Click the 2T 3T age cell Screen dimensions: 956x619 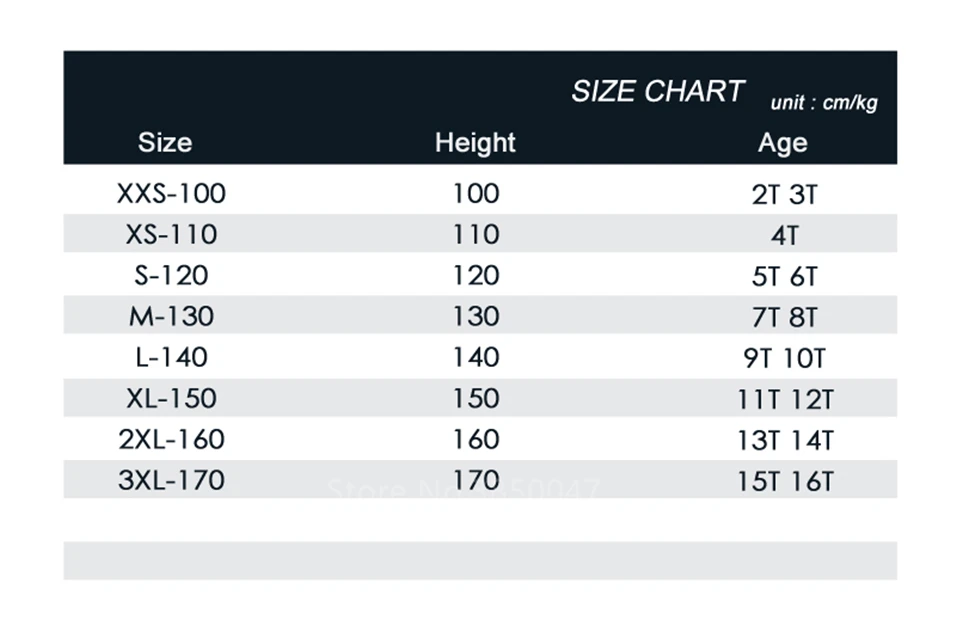coord(785,195)
